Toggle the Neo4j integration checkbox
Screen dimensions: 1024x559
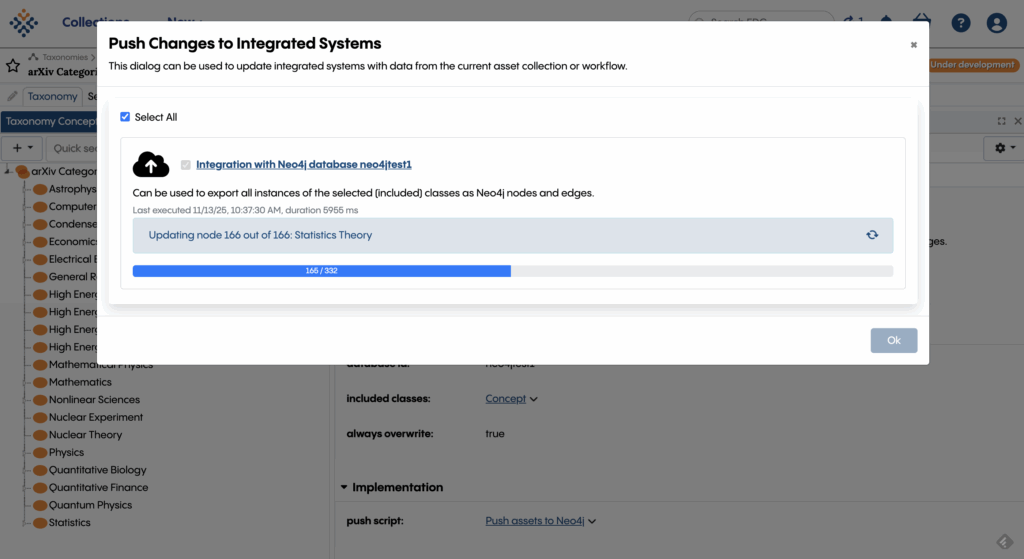[x=185, y=165]
